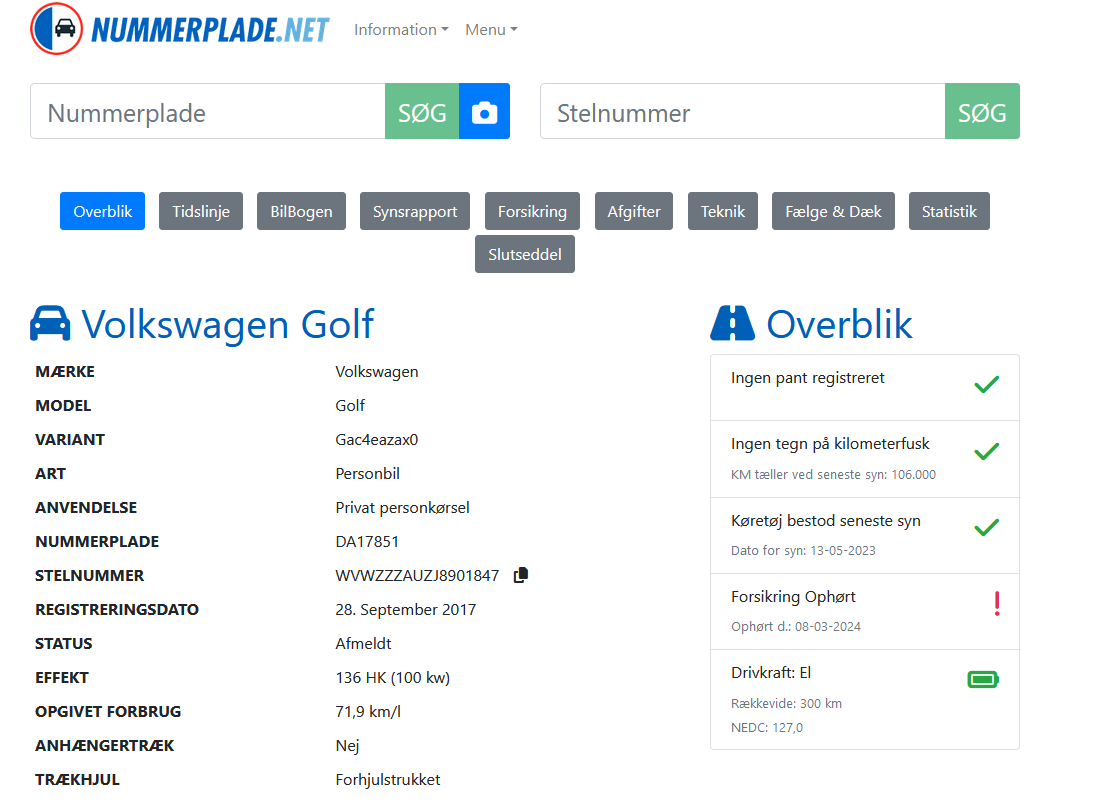The width and height of the screenshot is (1101, 809).
Task: Click Dato for syn: 13-05-2023
Action: coord(803,551)
